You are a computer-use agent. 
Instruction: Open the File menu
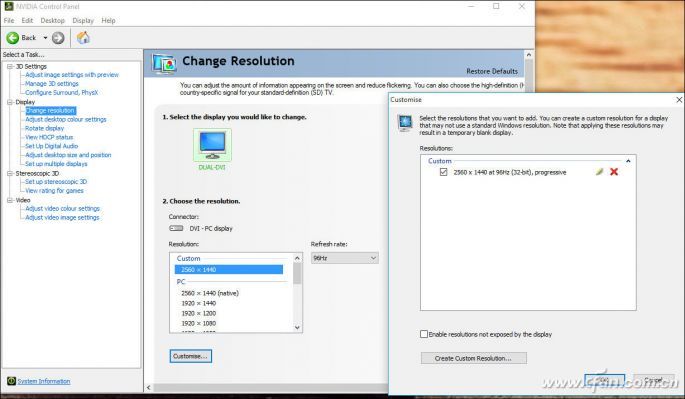[x=9, y=21]
